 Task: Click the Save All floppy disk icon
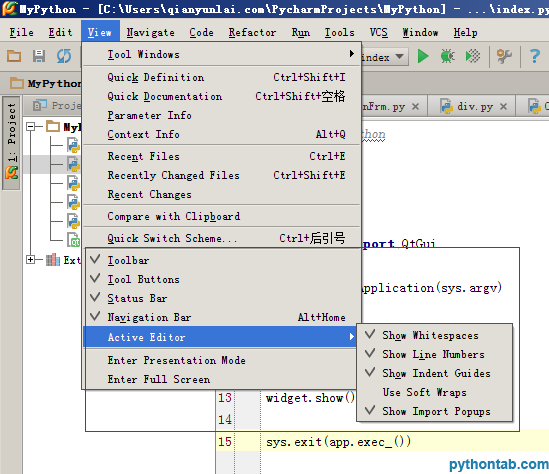(x=39, y=56)
